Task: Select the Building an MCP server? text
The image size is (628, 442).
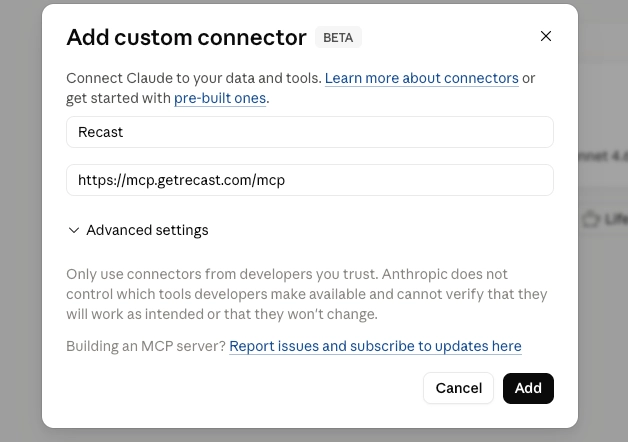Action: 146,346
